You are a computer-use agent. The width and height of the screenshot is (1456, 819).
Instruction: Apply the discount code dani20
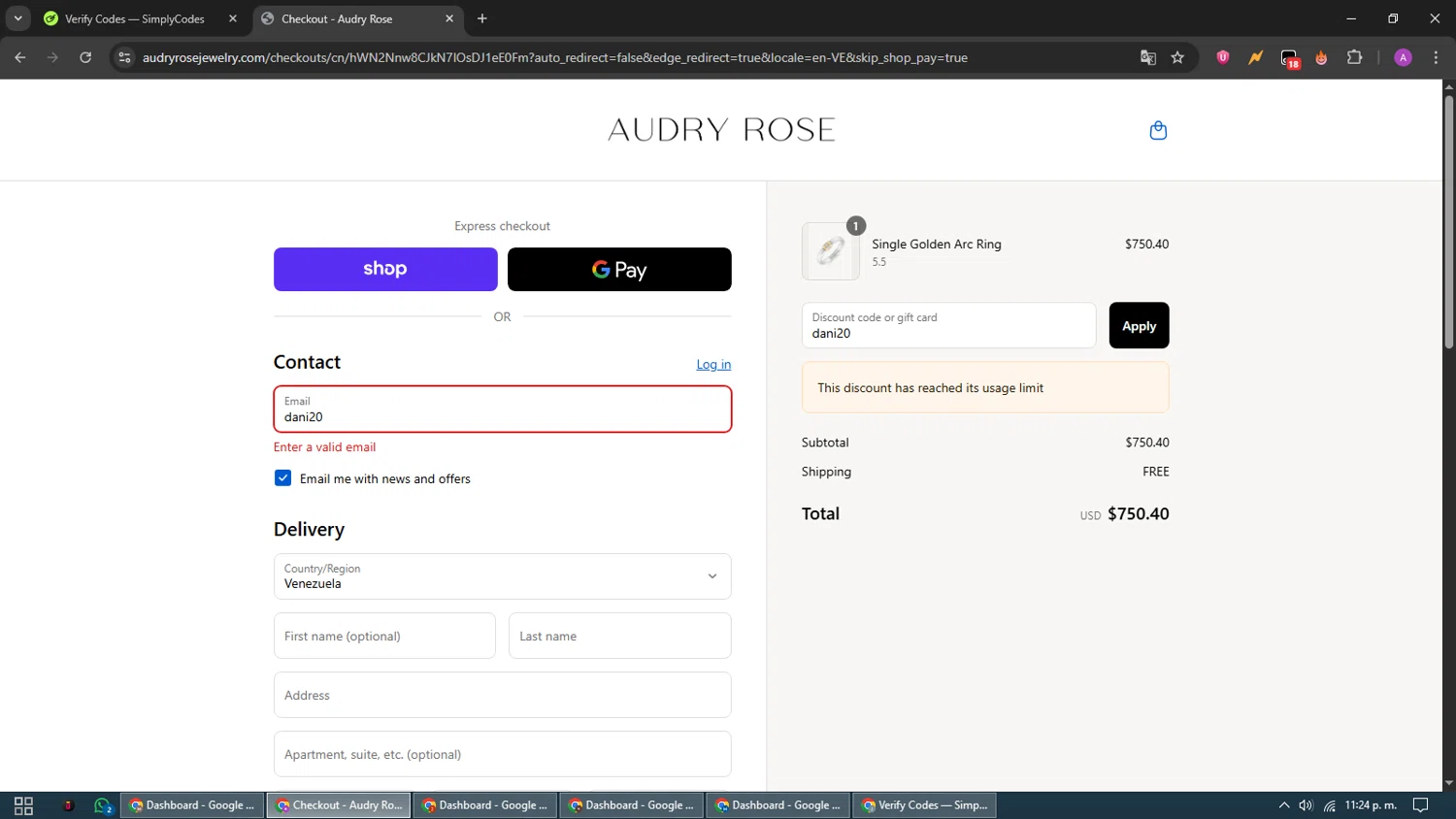tap(1139, 325)
